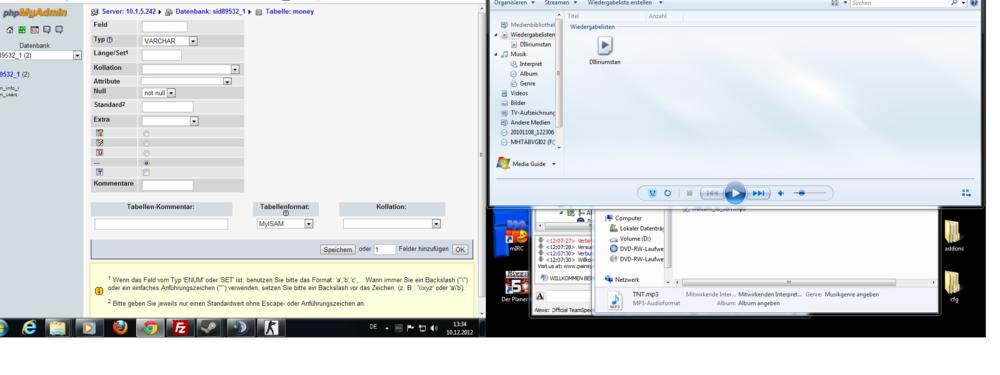Open Internet Explorer from the taskbar

coord(29,328)
